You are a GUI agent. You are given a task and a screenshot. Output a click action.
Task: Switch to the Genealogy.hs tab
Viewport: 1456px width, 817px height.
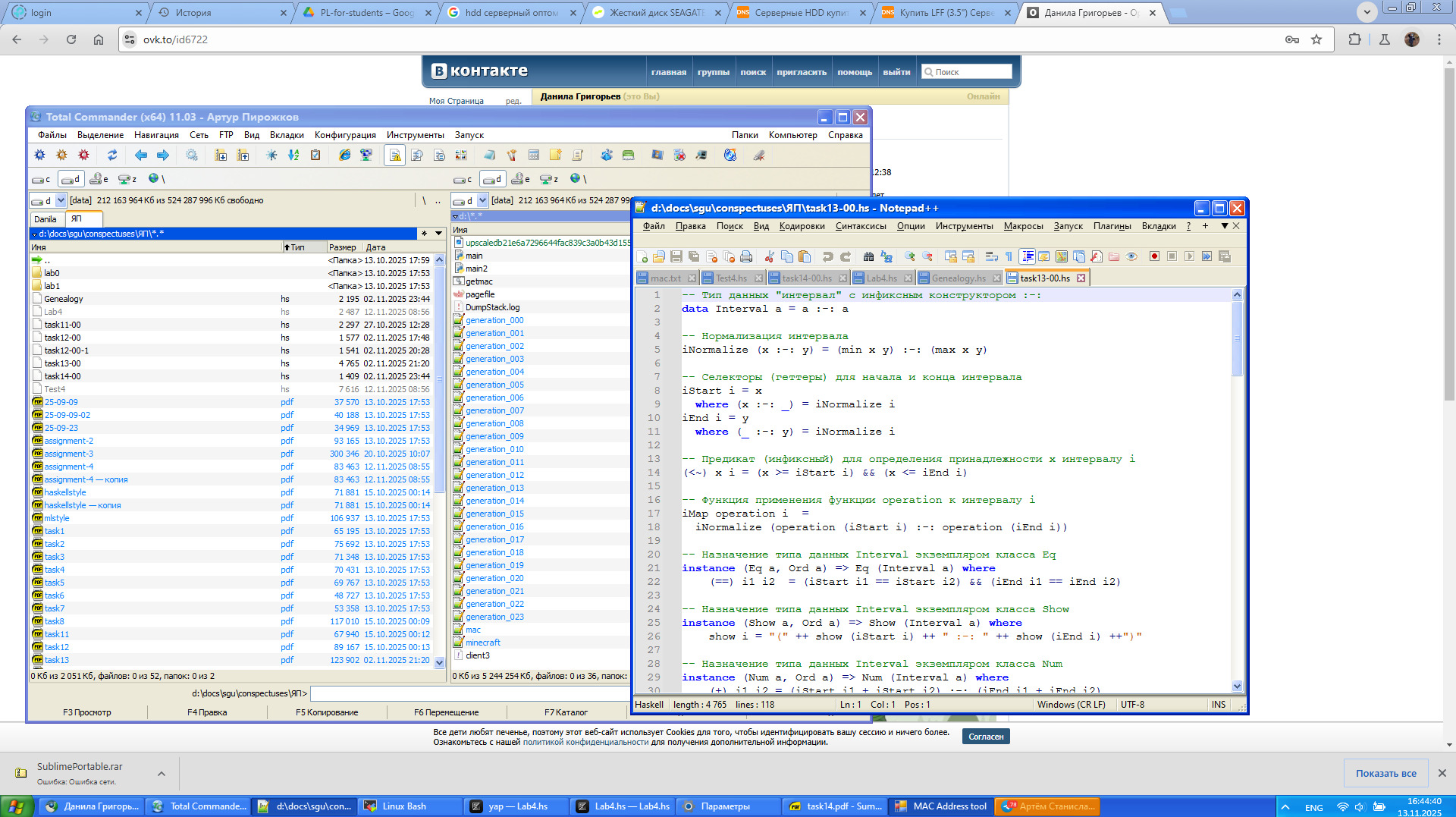[958, 278]
